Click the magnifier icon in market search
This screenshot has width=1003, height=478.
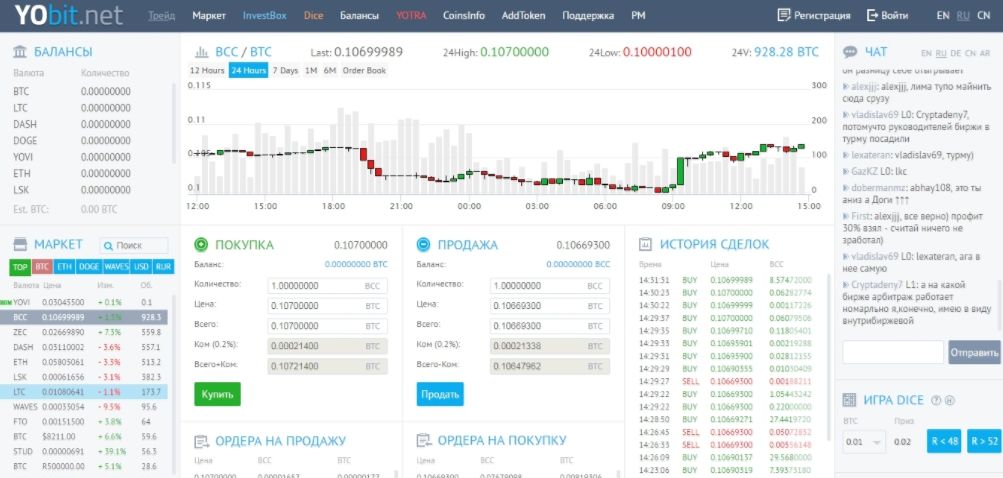click(x=108, y=246)
